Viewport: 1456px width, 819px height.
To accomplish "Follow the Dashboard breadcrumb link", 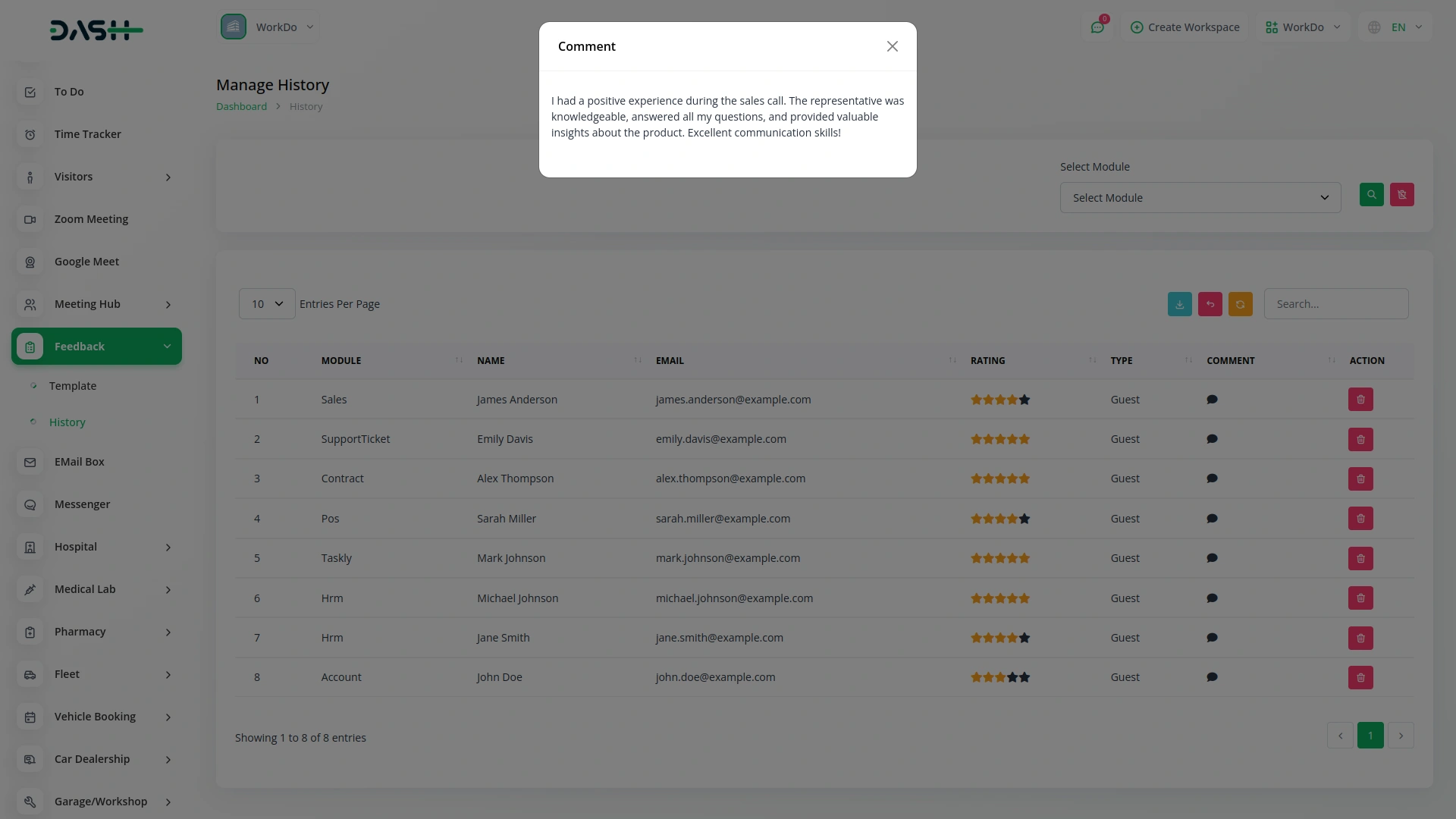I will 241,107.
